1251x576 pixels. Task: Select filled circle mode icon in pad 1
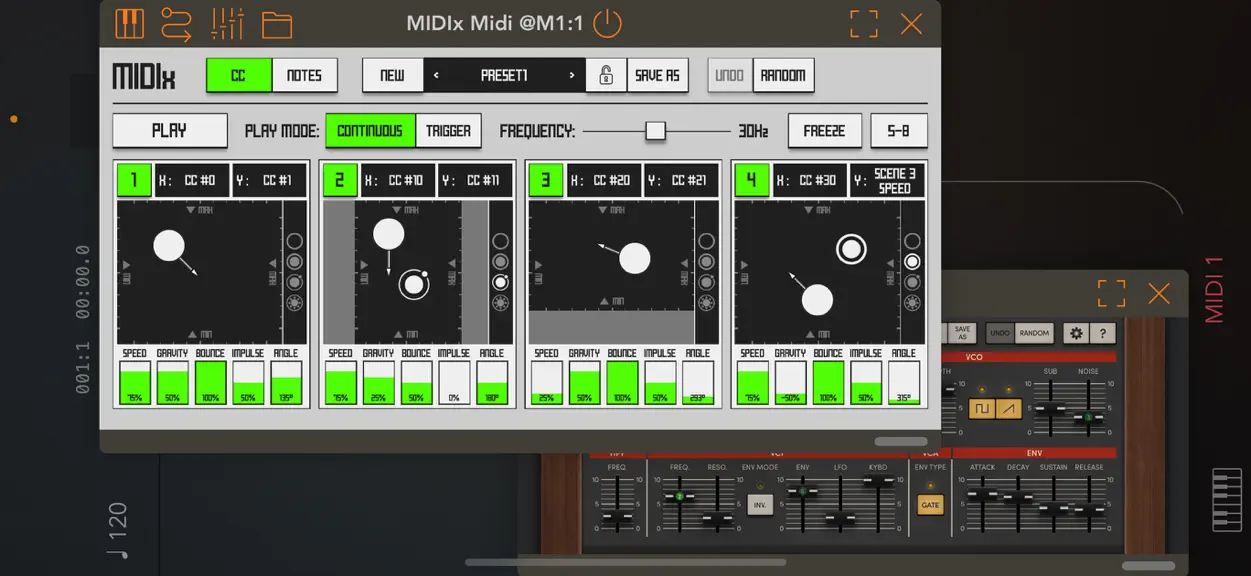click(x=295, y=262)
